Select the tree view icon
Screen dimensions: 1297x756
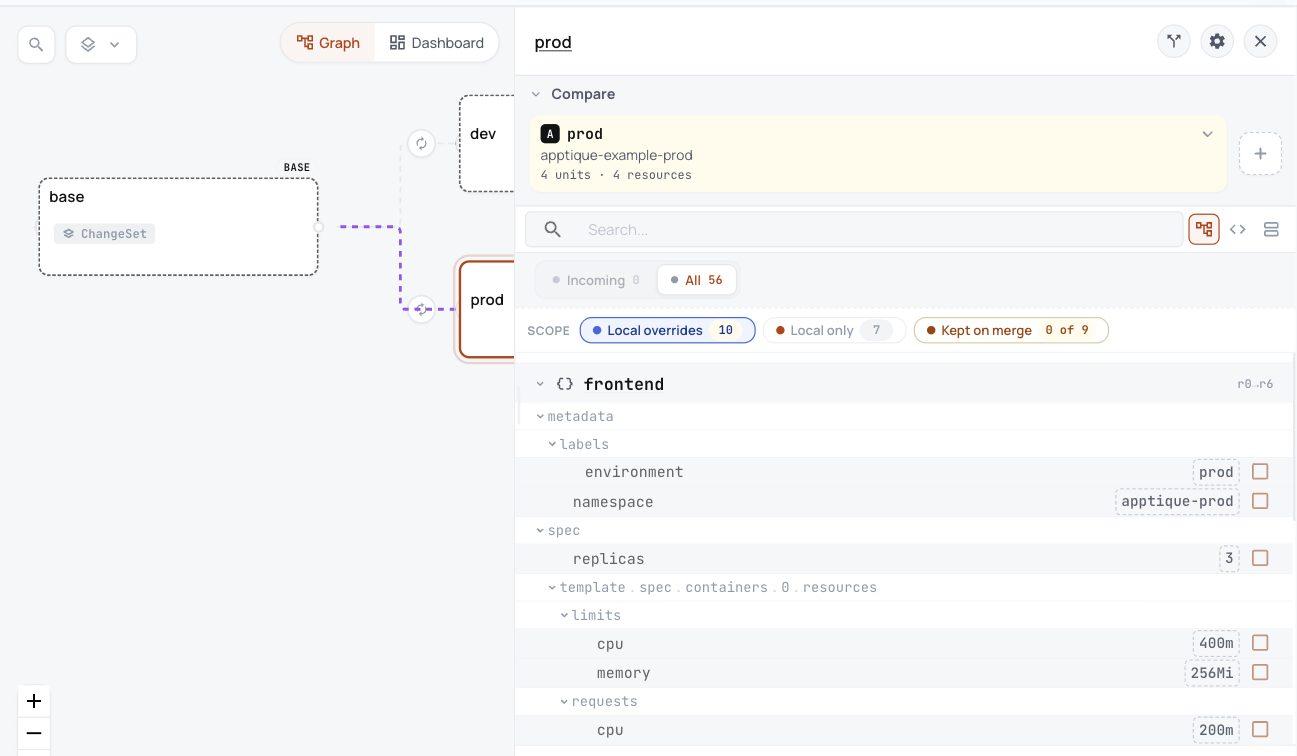(x=1204, y=229)
